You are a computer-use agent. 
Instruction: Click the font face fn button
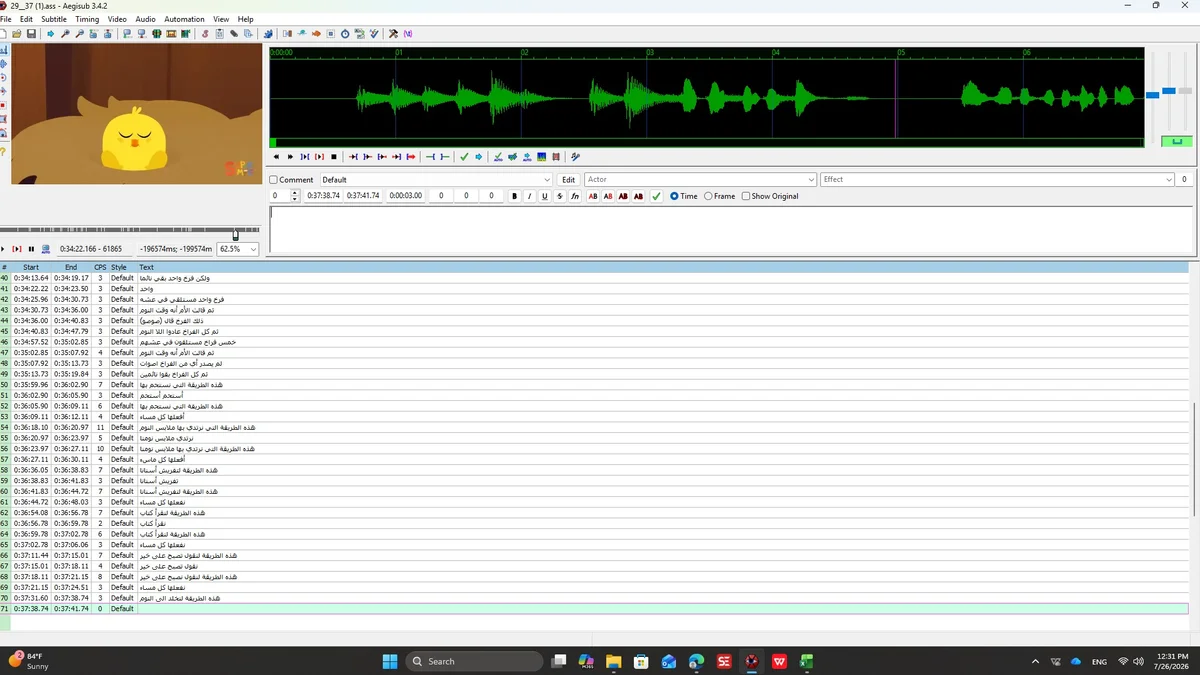coord(575,196)
